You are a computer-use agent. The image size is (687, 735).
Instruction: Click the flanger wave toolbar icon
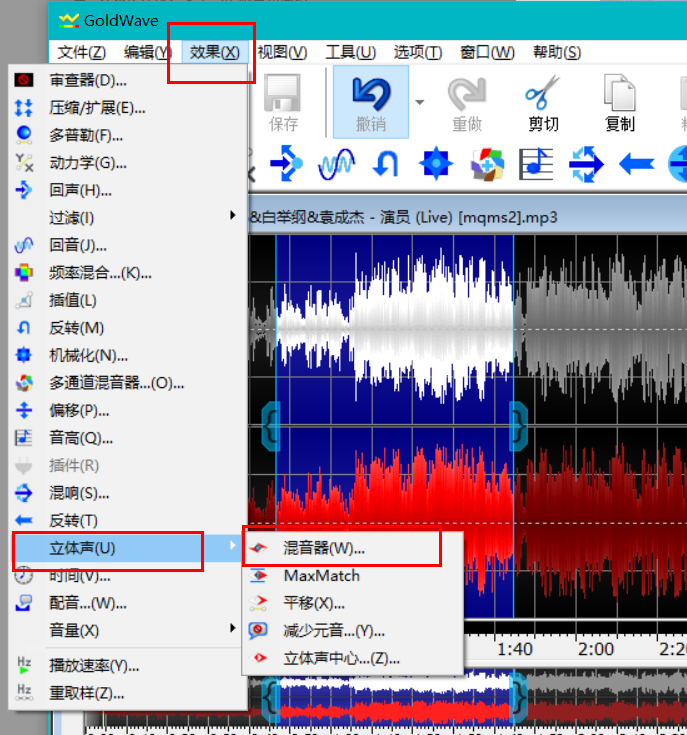(336, 164)
